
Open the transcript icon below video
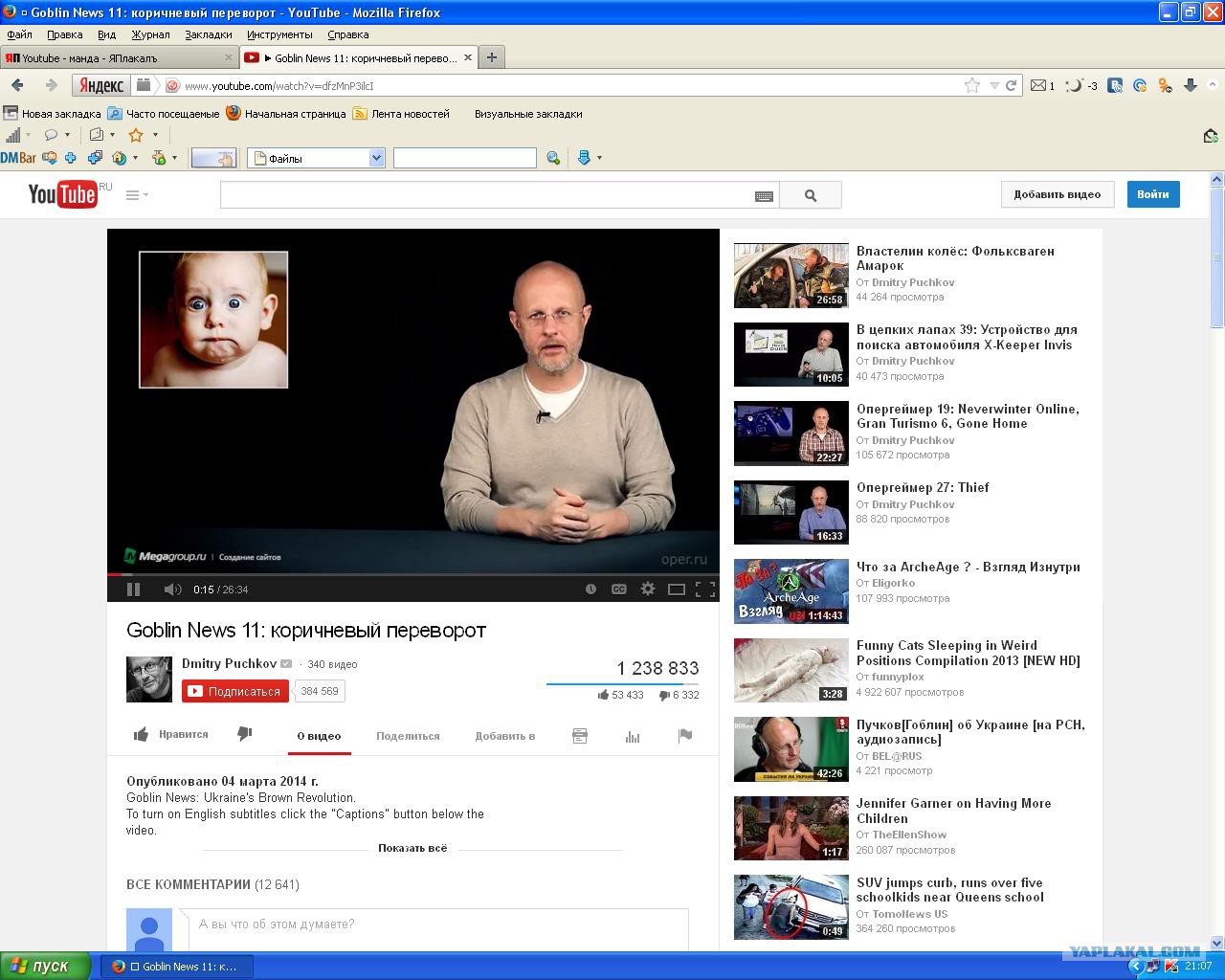[x=580, y=736]
